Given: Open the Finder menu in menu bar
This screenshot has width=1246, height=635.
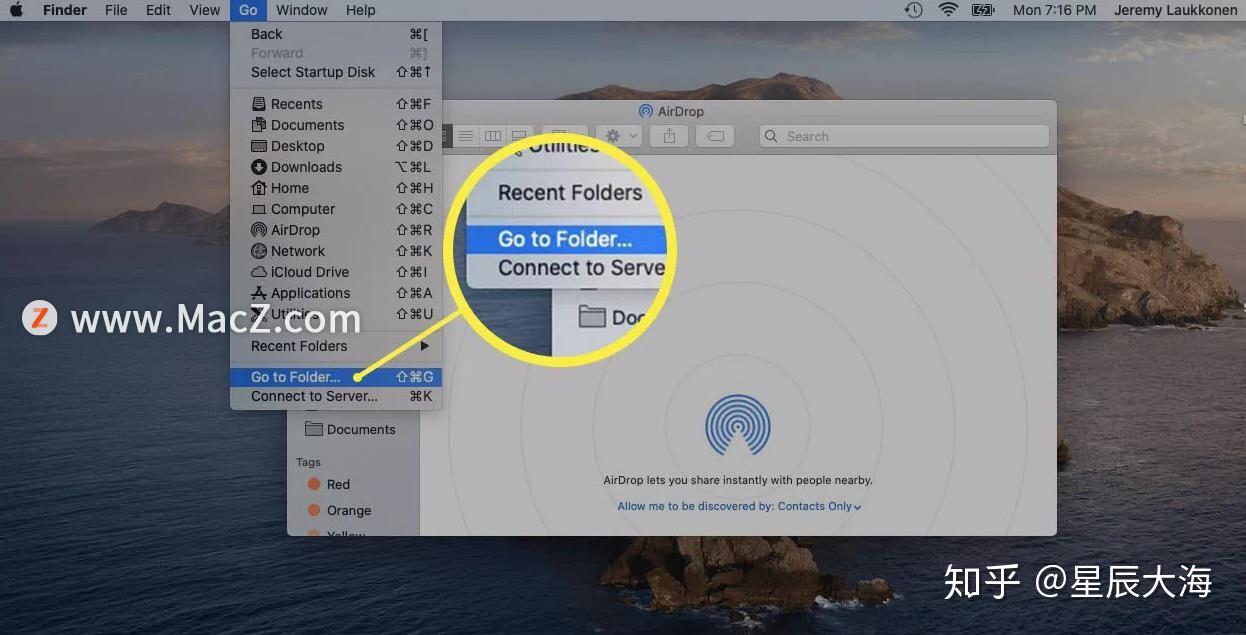Looking at the screenshot, I should click(x=65, y=10).
